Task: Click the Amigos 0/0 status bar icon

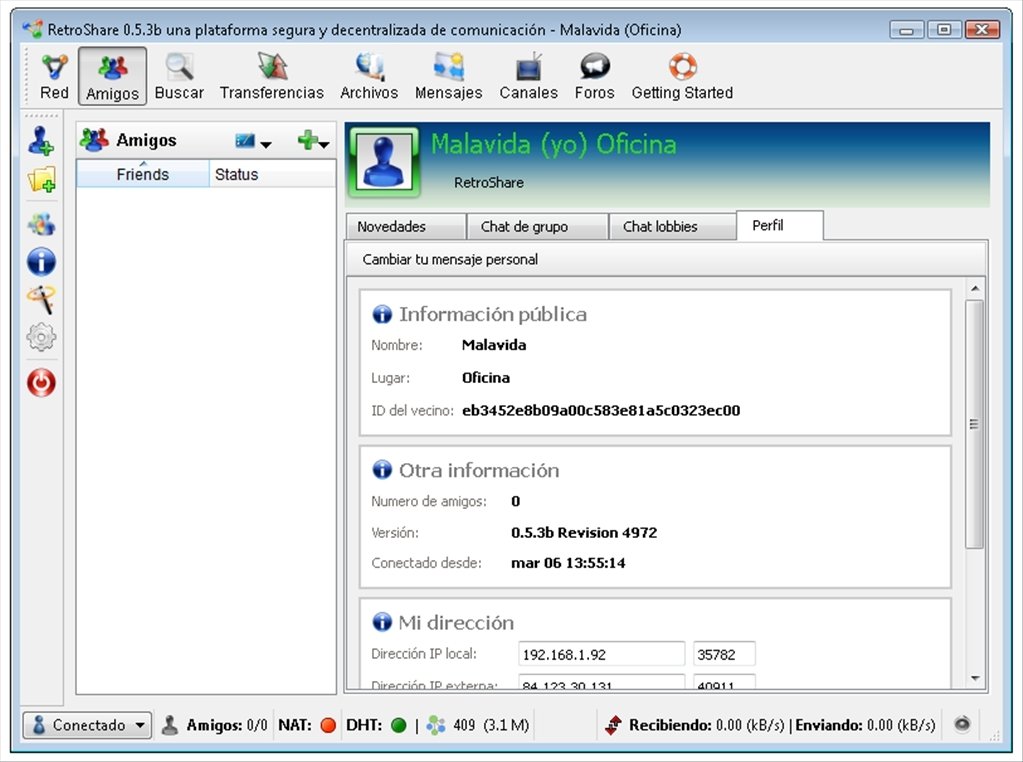Action: tap(170, 725)
